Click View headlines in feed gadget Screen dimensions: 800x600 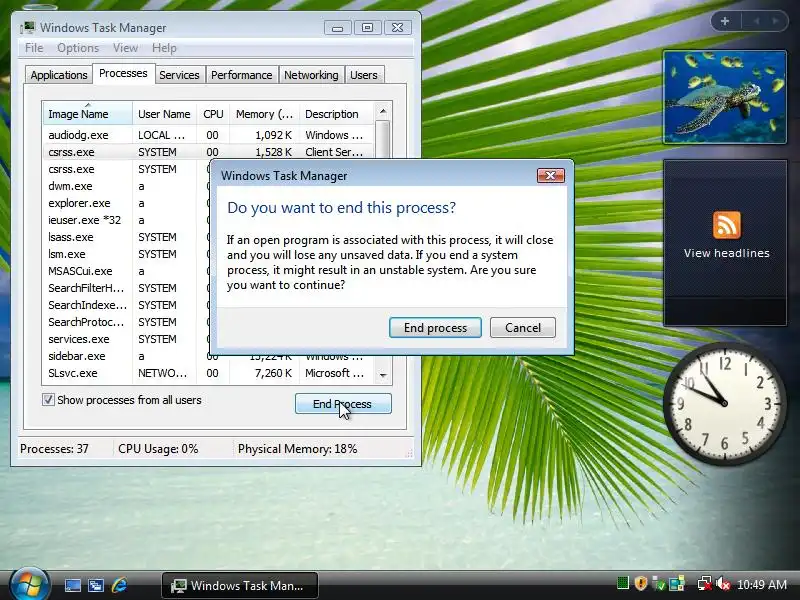727,253
